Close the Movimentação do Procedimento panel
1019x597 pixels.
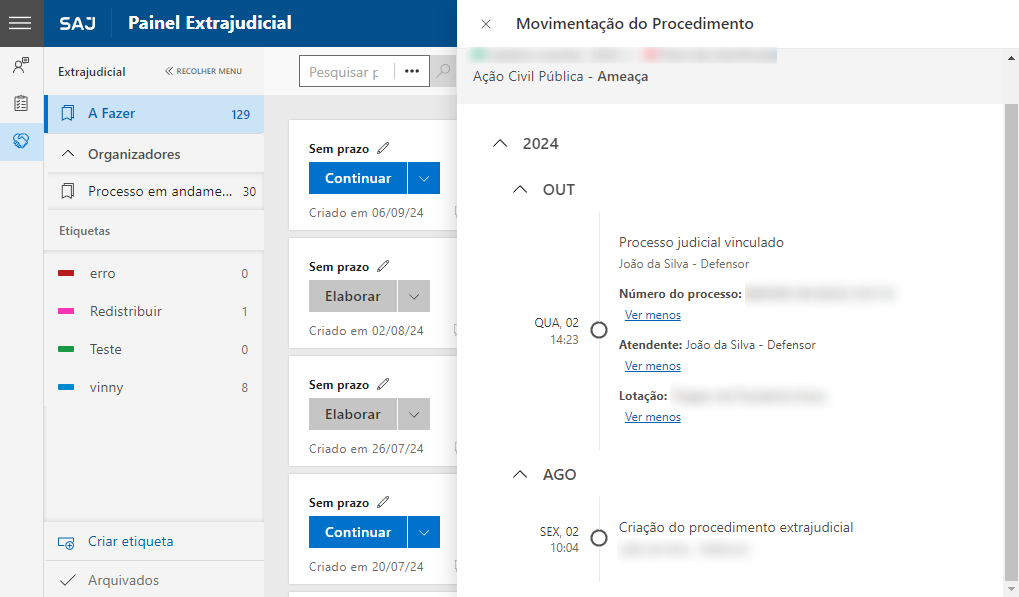click(485, 24)
